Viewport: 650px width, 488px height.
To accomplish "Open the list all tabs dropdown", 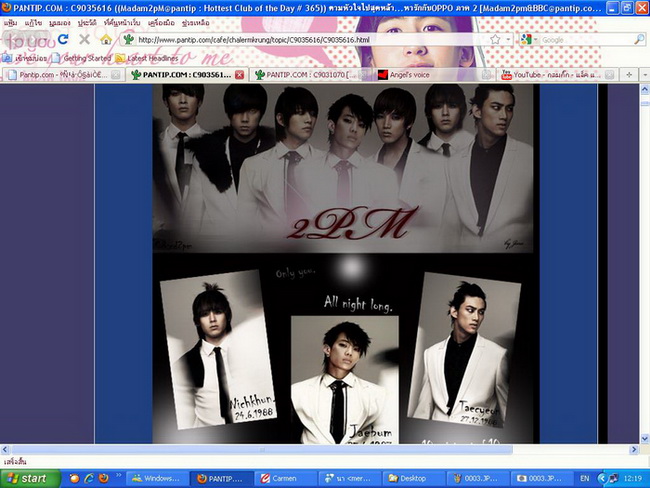I will 645,75.
